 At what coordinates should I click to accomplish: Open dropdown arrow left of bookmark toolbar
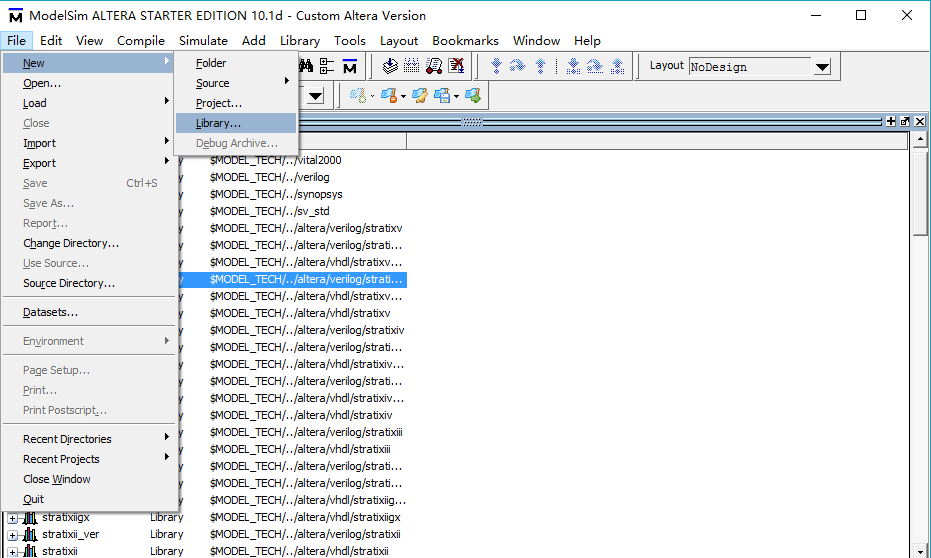coord(316,96)
